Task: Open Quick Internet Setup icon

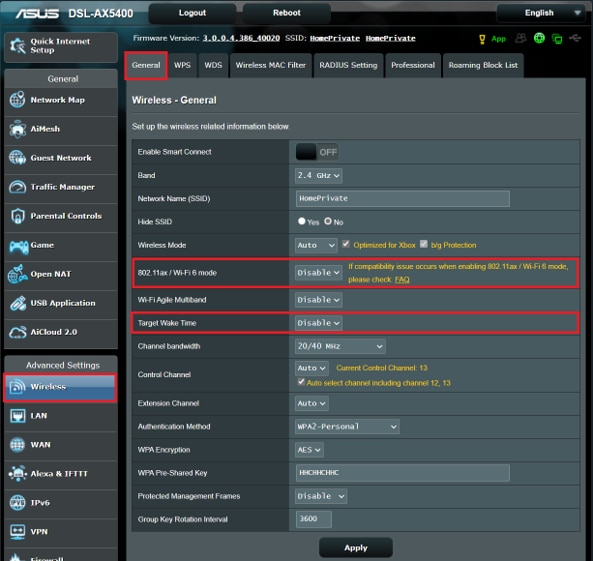Action: [17, 46]
